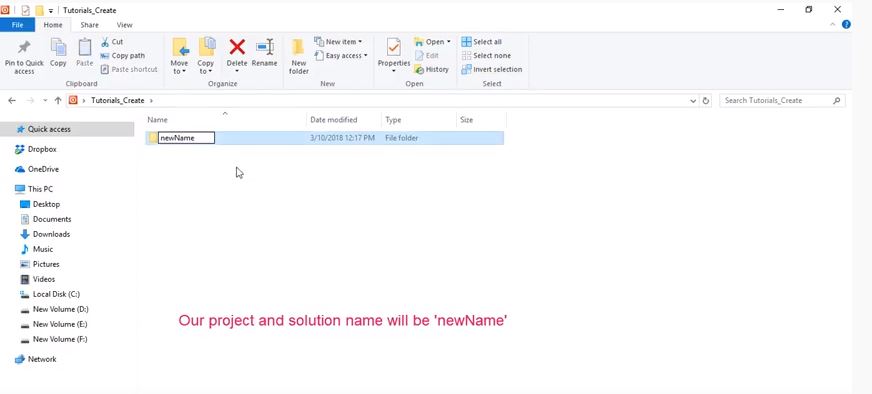Open the Properties ribbon button
Image resolution: width=872 pixels, height=394 pixels.
394,56
